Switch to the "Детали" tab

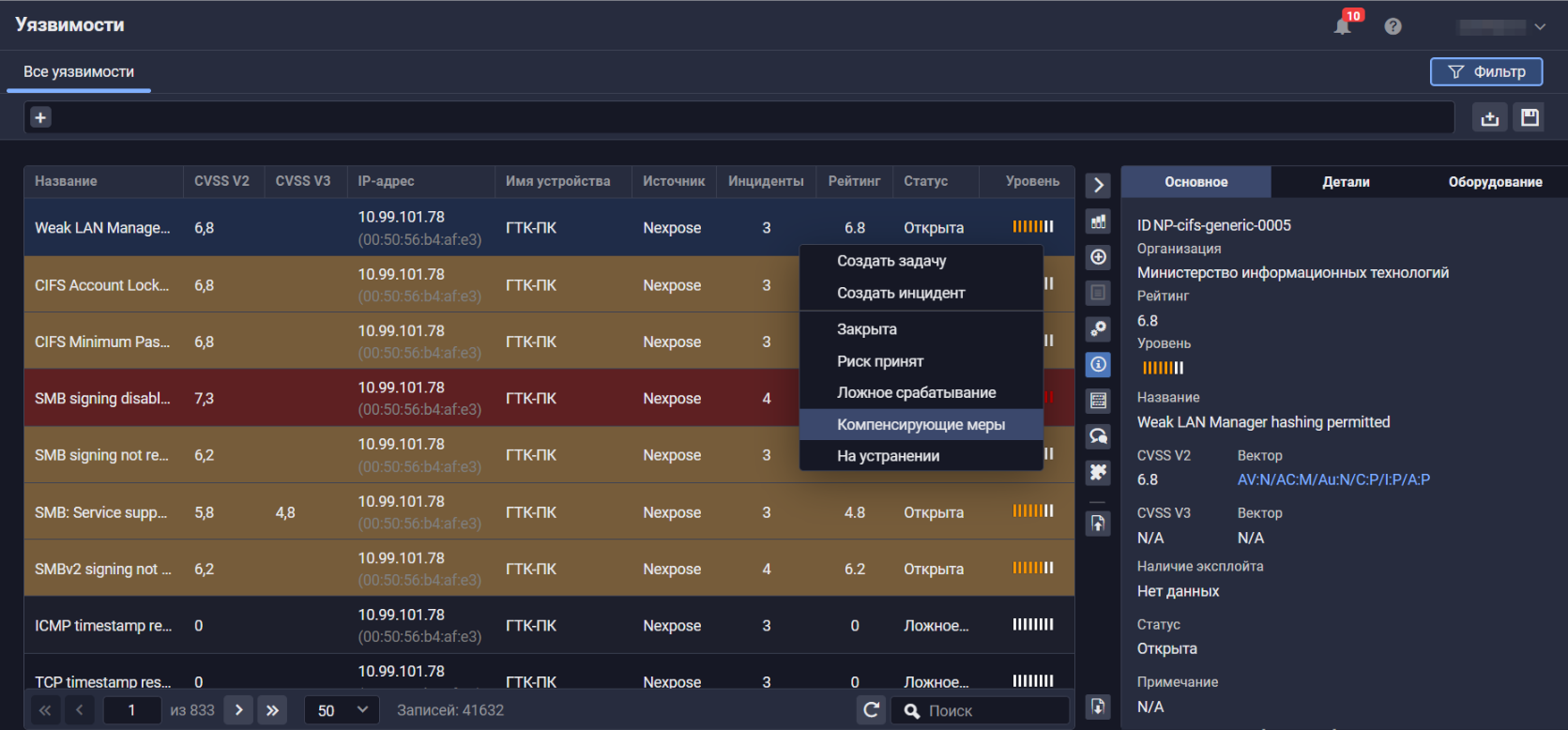[x=1346, y=182]
